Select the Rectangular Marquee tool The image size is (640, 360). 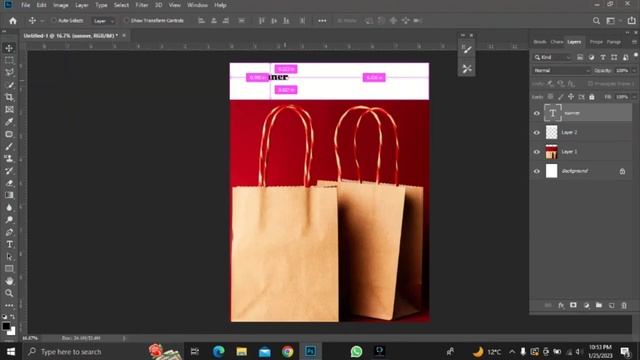click(x=9, y=60)
